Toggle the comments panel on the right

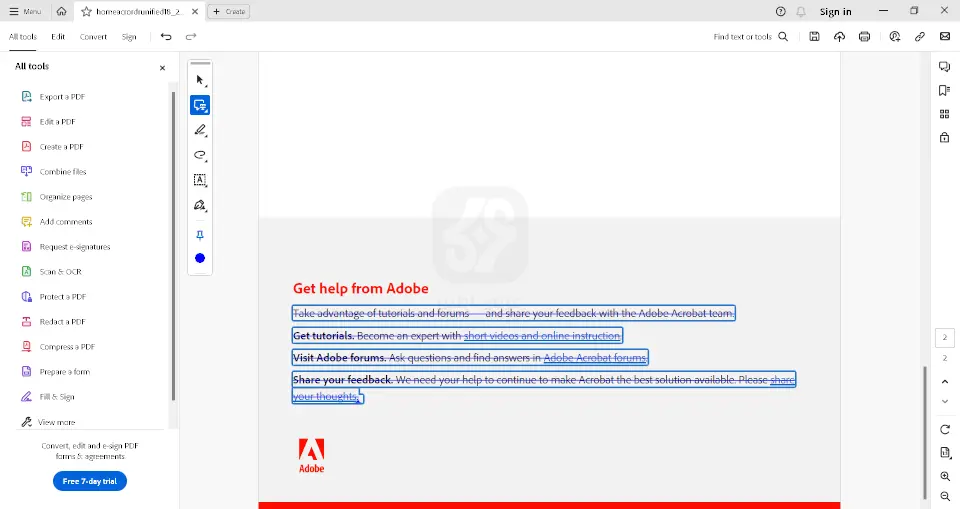click(944, 66)
